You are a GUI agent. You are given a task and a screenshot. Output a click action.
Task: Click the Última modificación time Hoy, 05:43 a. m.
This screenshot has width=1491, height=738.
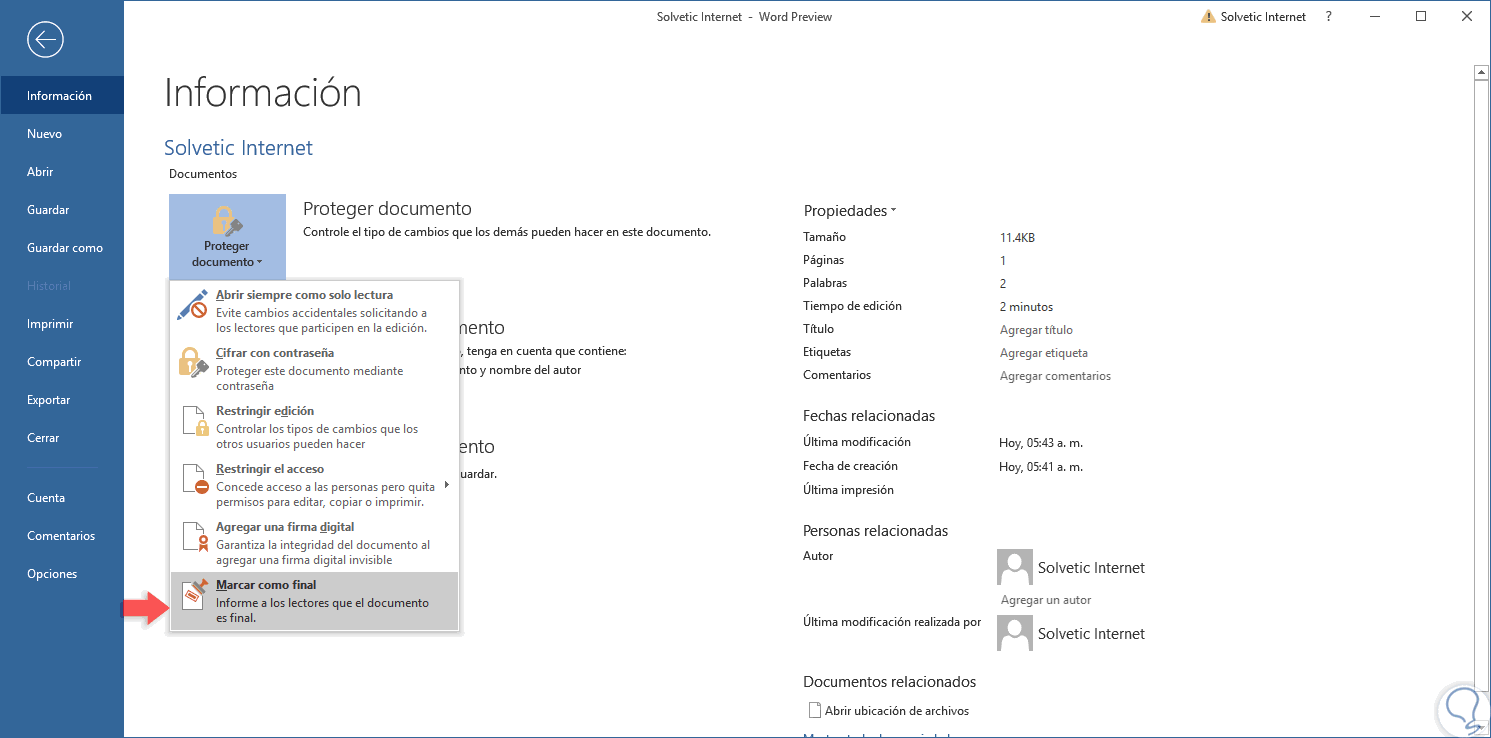pos(1041,442)
